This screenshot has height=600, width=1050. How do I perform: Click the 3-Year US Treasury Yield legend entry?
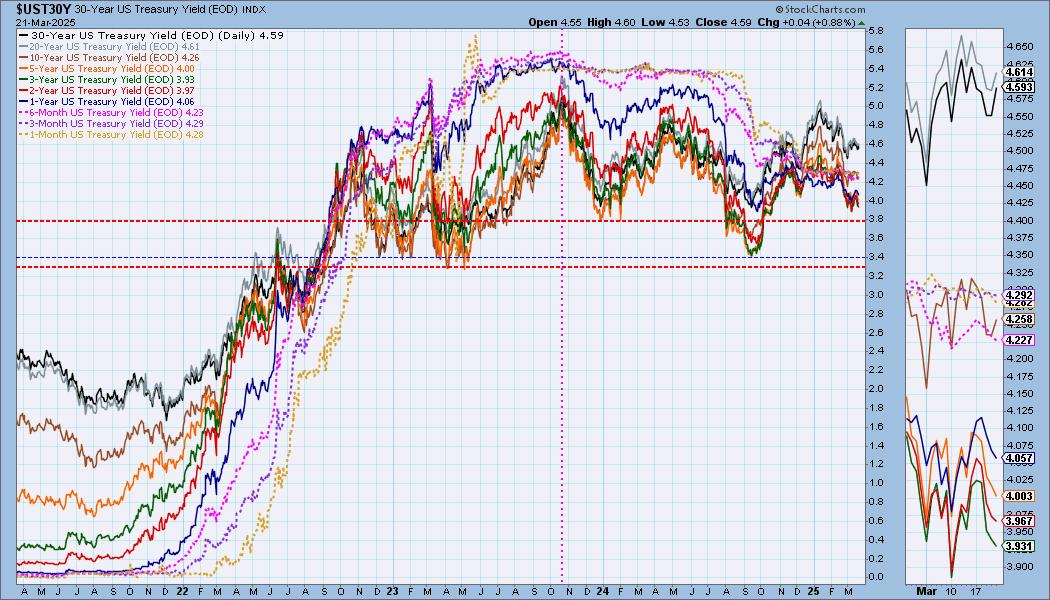pos(107,80)
